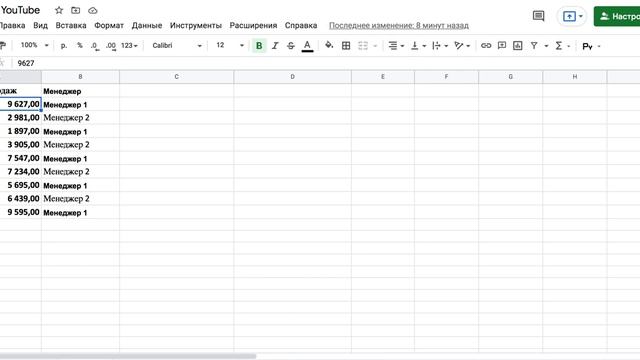The height and width of the screenshot is (360, 640).
Task: Open the Данные menu
Action: pyautogui.click(x=147, y=25)
